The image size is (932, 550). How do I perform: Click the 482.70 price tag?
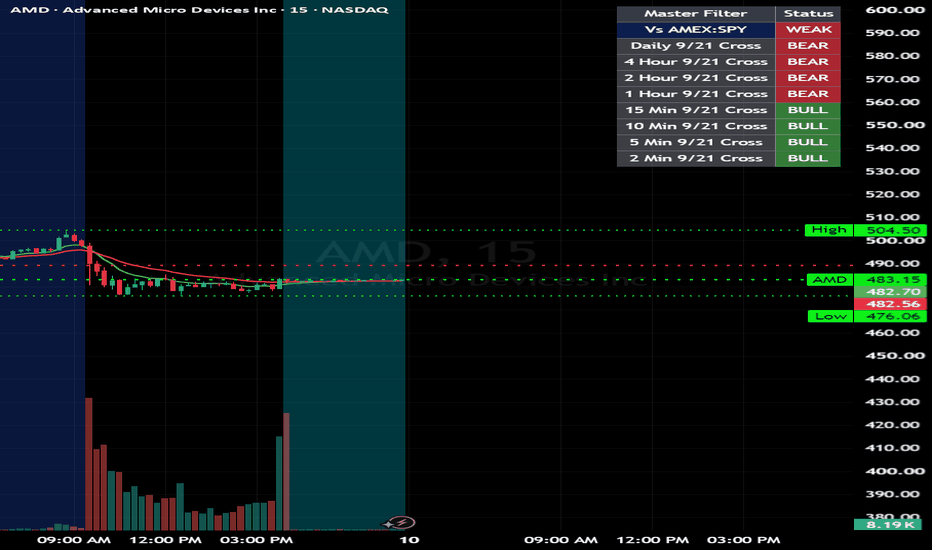(890, 292)
